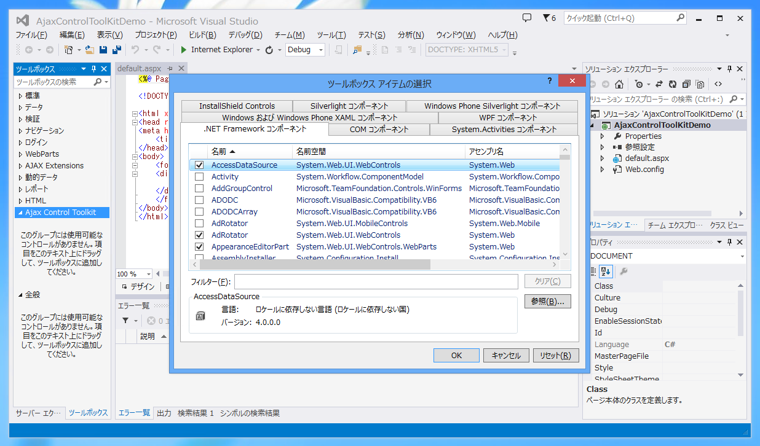Click the feedback speech bubble icon
Viewport: 760px width, 446px height.
pyautogui.click(x=526, y=18)
